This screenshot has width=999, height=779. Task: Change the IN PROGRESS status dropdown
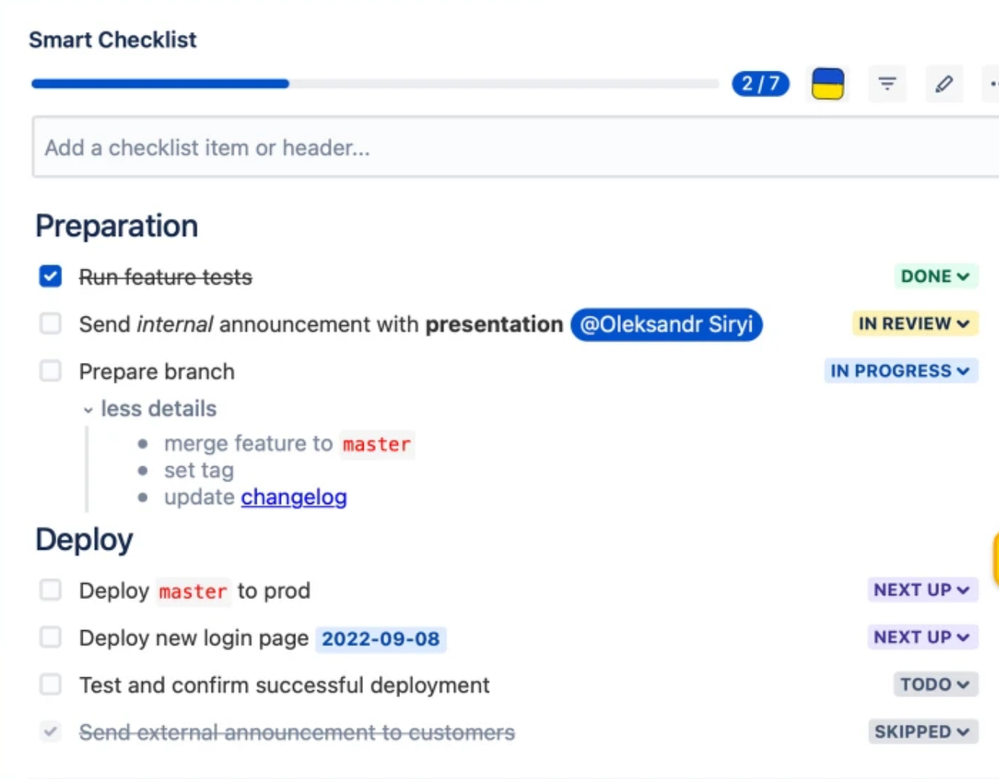[901, 371]
